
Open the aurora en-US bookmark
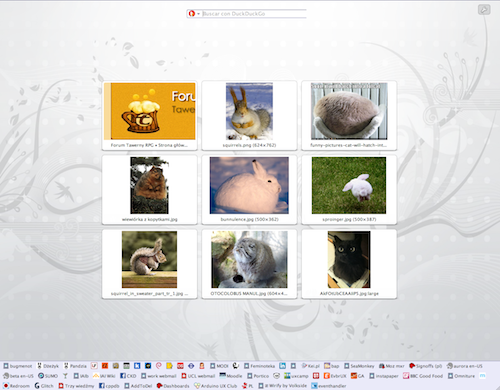pyautogui.click(x=464, y=366)
